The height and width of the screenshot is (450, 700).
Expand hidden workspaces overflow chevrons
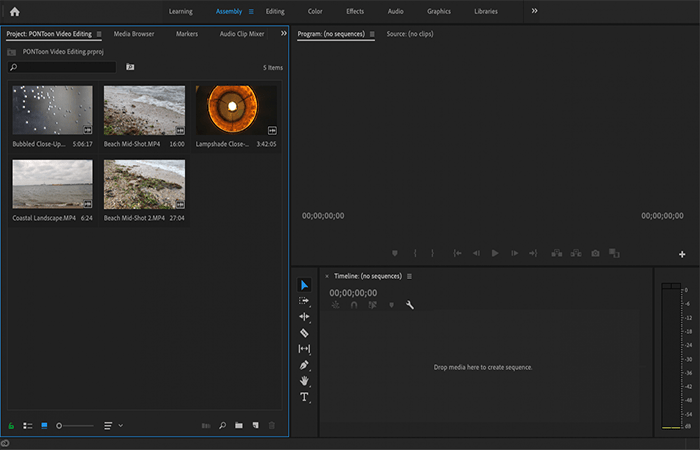click(534, 11)
